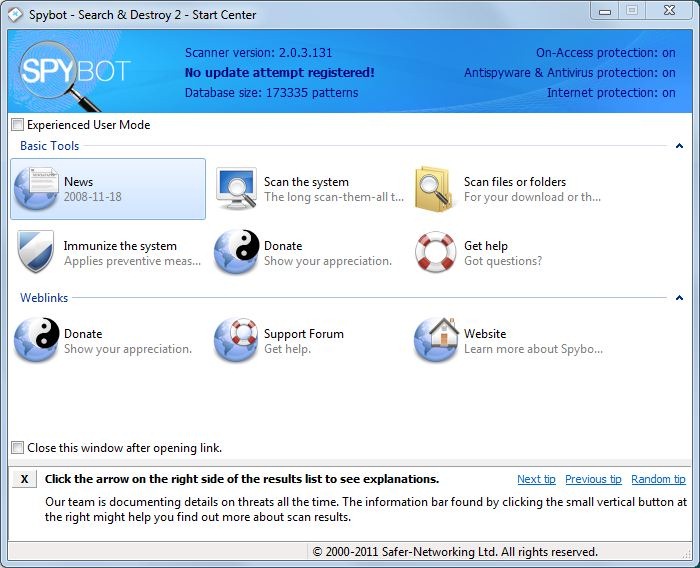Click 'Scanner version: 2.0.3.131' text
Image resolution: width=700 pixels, height=568 pixels.
pos(258,53)
